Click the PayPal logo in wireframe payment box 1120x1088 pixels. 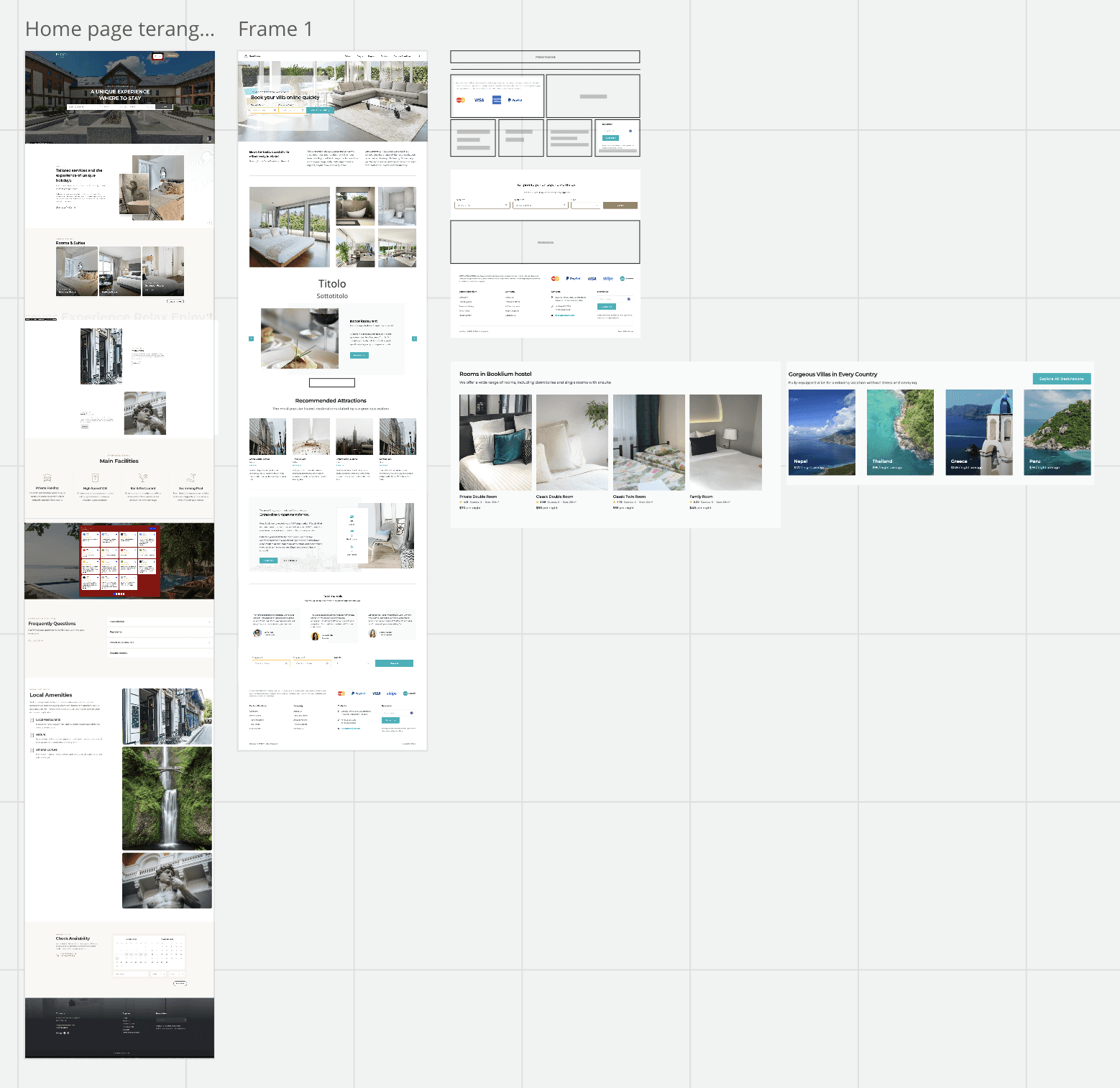(x=515, y=100)
